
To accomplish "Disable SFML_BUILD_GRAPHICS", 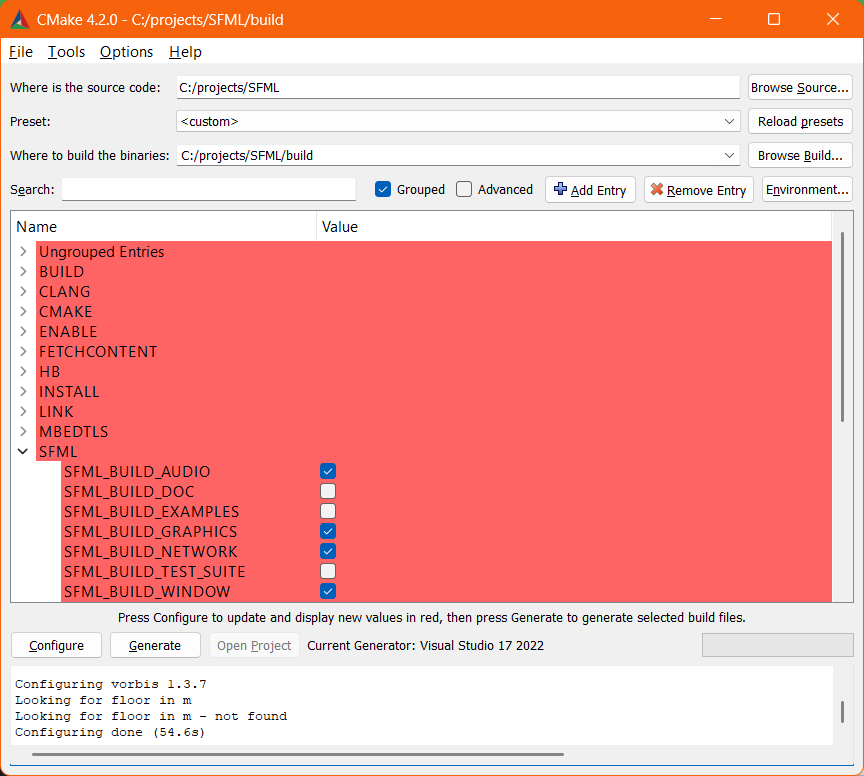I will (x=328, y=531).
